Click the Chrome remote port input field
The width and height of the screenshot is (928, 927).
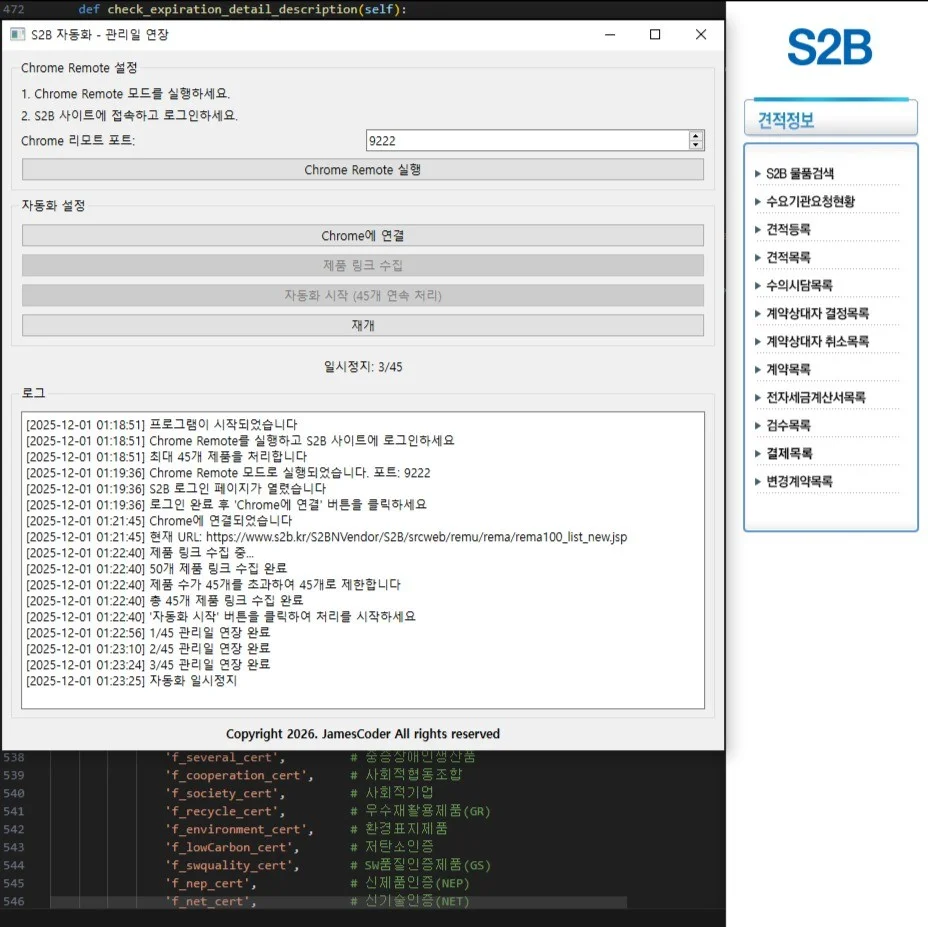[527, 141]
